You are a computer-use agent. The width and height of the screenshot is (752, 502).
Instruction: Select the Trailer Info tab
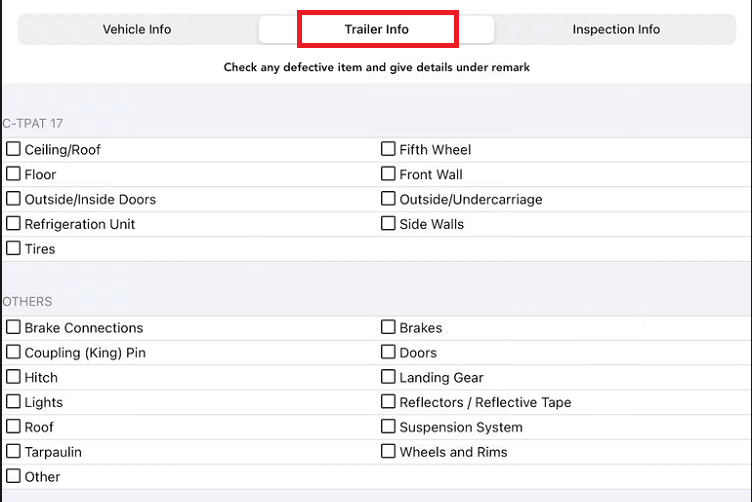(x=377, y=29)
